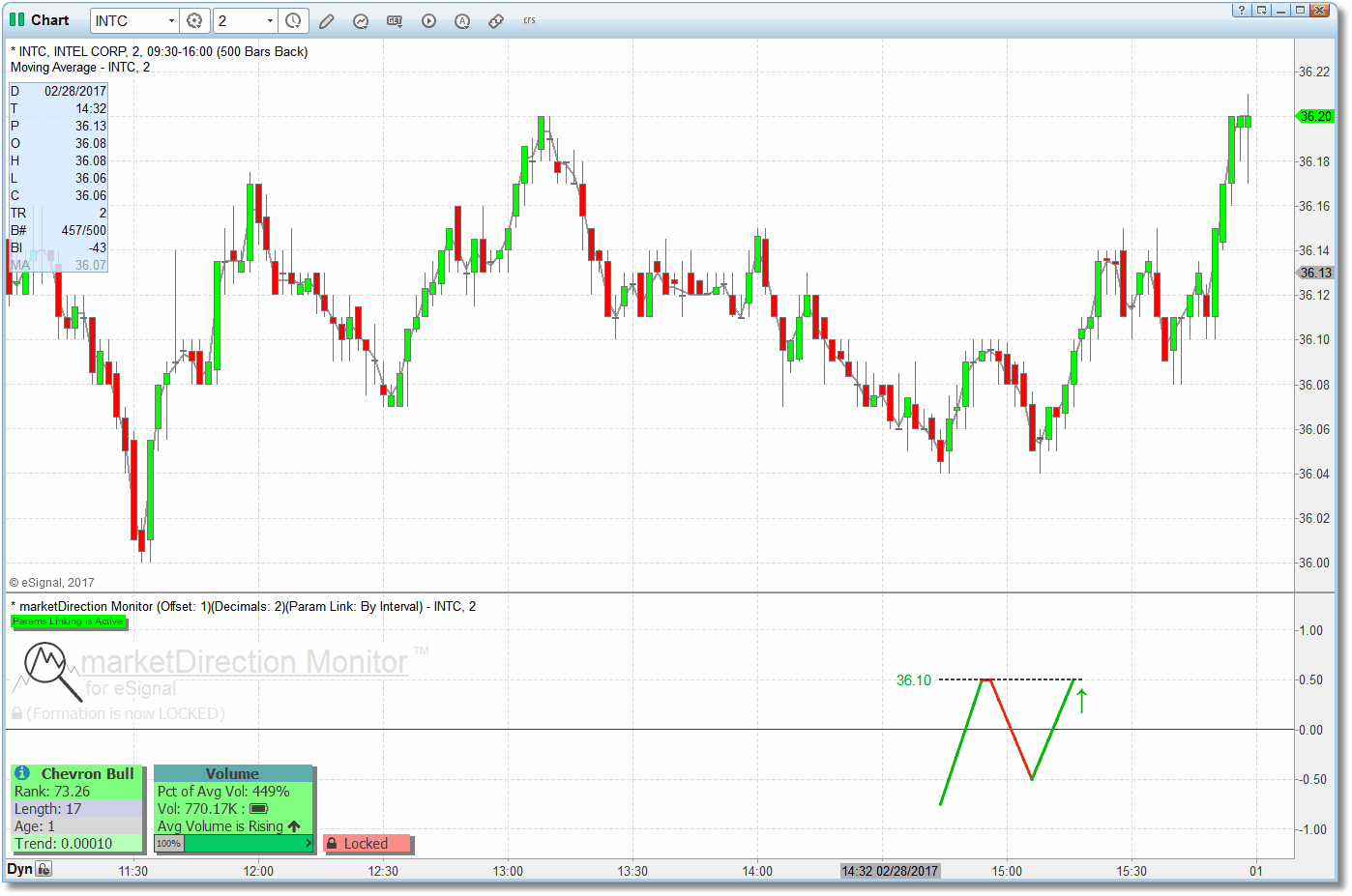Viewport: 1352px width, 896px height.
Task: Click the 36.10 pattern level label
Action: coord(914,679)
